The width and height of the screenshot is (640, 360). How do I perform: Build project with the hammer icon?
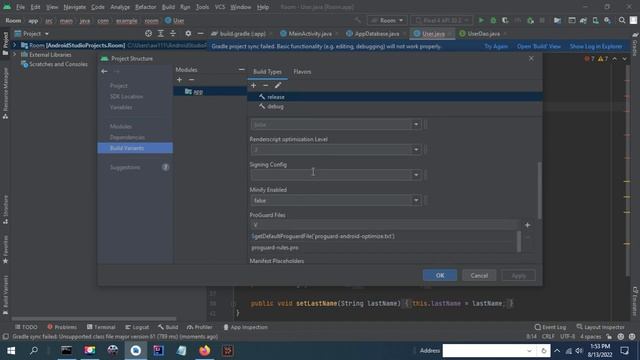click(x=358, y=20)
